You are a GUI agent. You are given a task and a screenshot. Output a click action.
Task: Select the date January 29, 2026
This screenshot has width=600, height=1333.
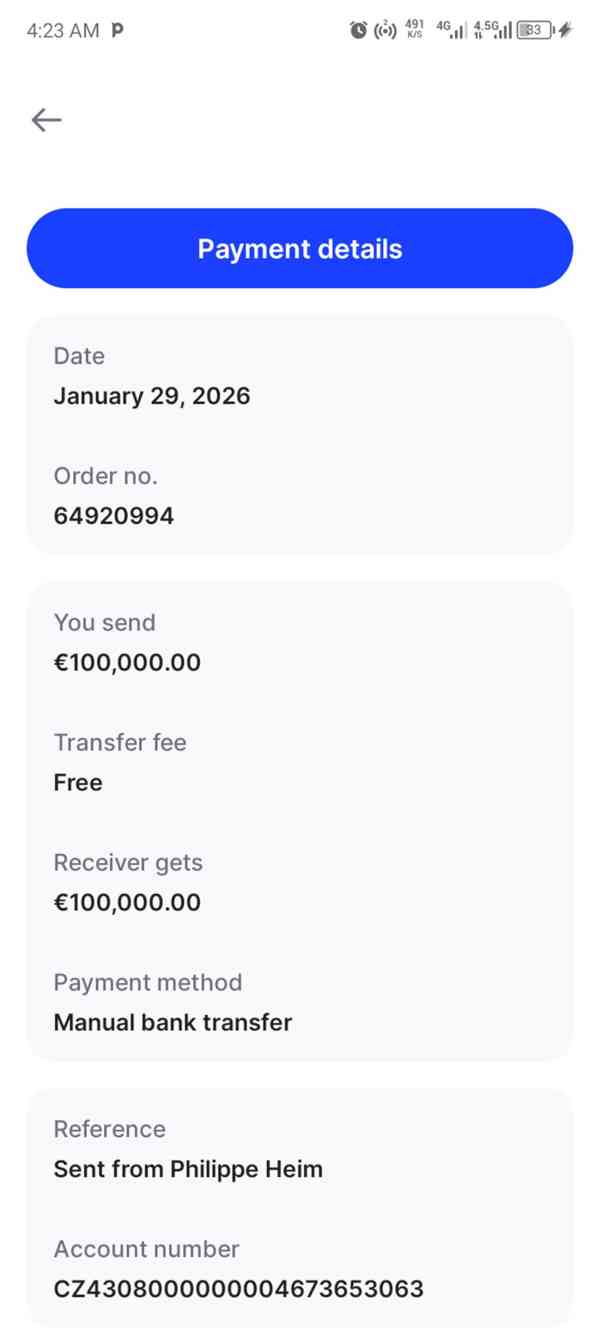click(152, 396)
